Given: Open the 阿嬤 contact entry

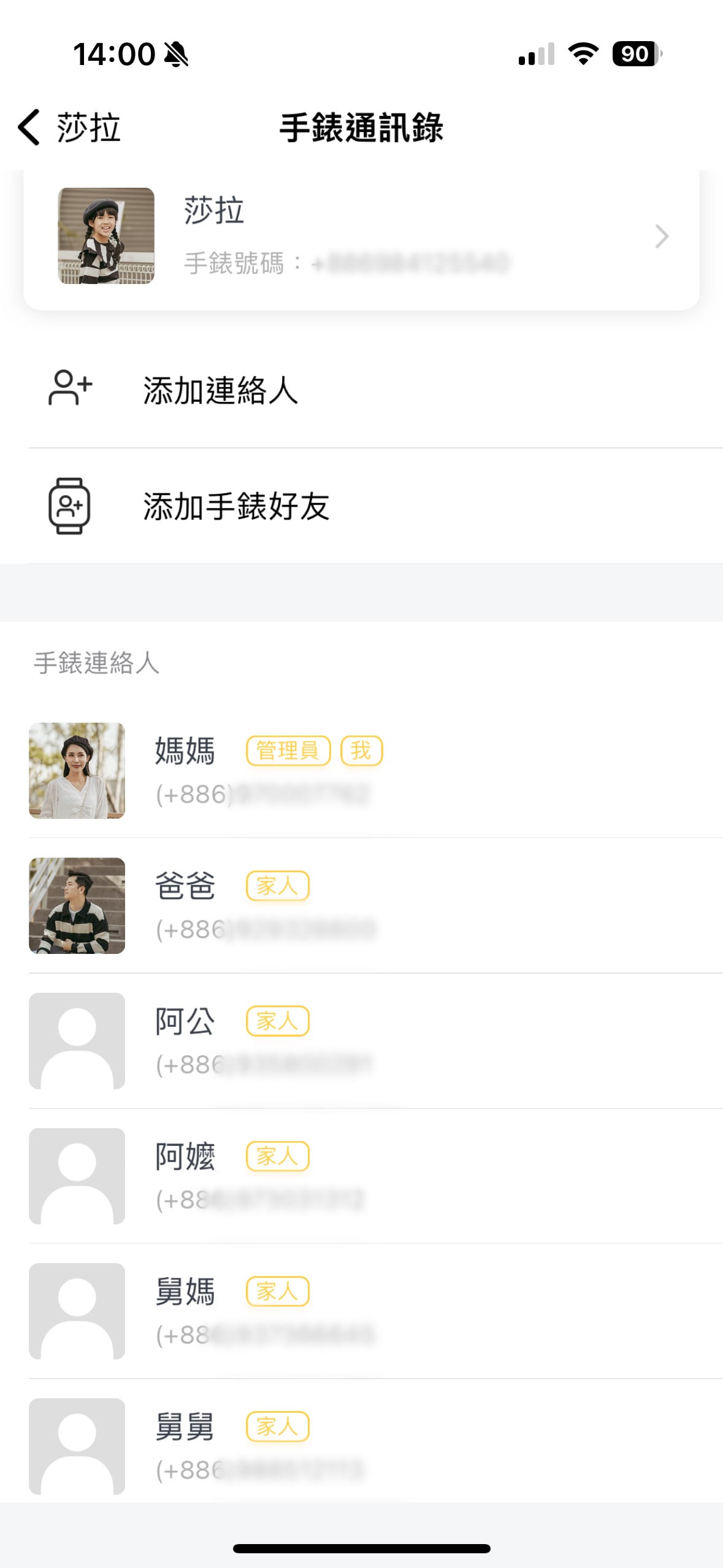Looking at the screenshot, I should pyautogui.click(x=368, y=1176).
